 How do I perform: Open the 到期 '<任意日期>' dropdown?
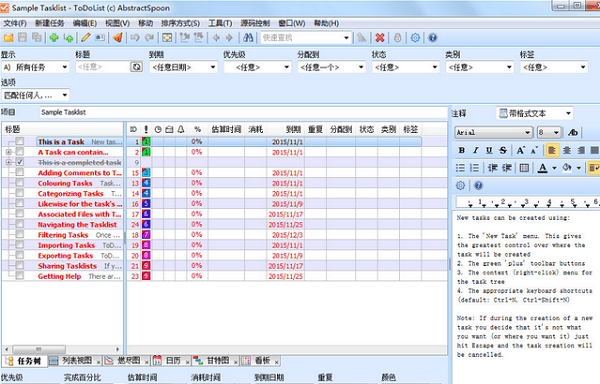pyautogui.click(x=184, y=67)
